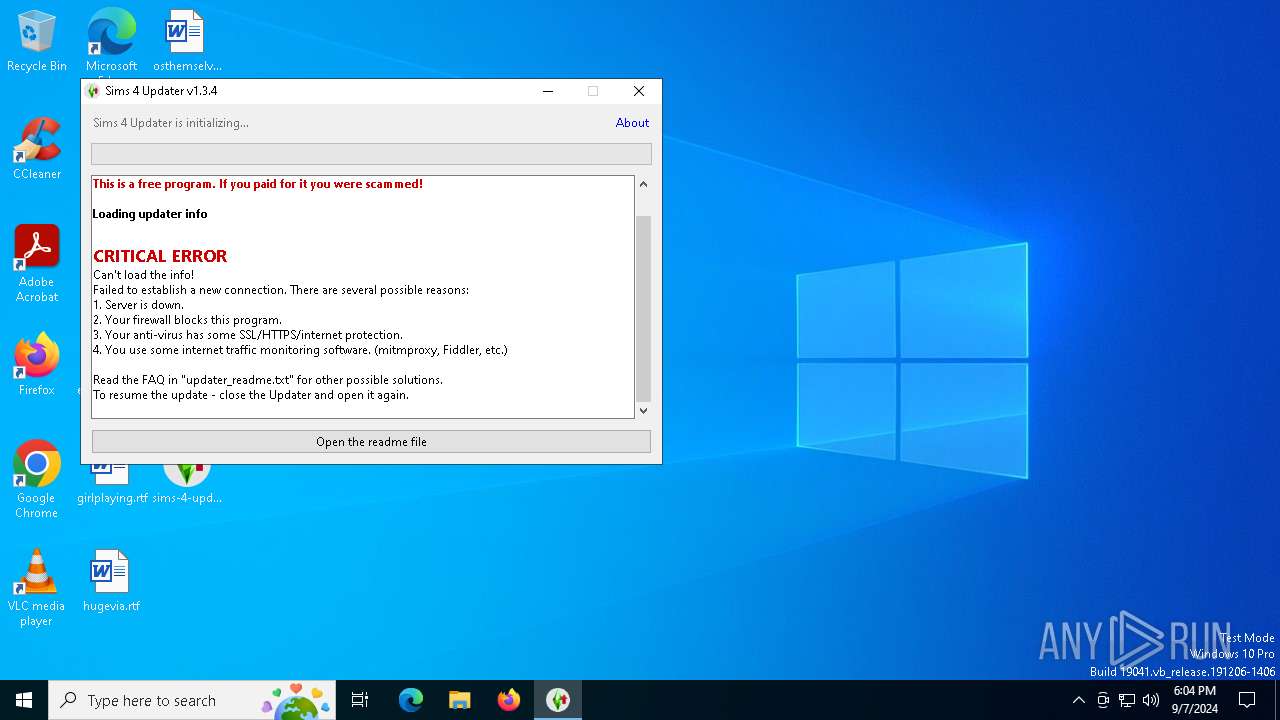
Task: Open the taskbar clock and date
Action: tap(1195, 700)
